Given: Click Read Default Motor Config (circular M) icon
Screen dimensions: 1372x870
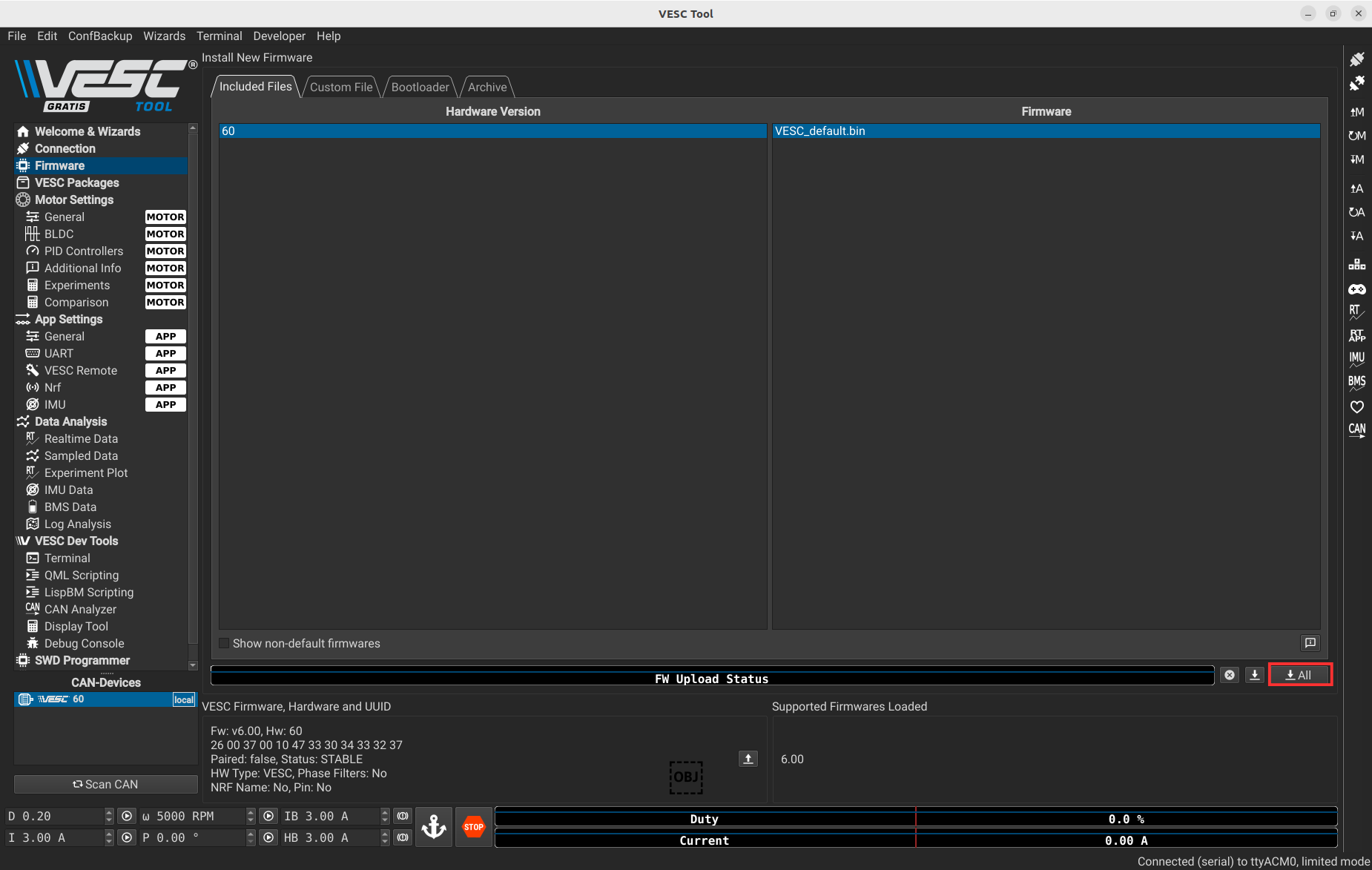Looking at the screenshot, I should (1356, 136).
